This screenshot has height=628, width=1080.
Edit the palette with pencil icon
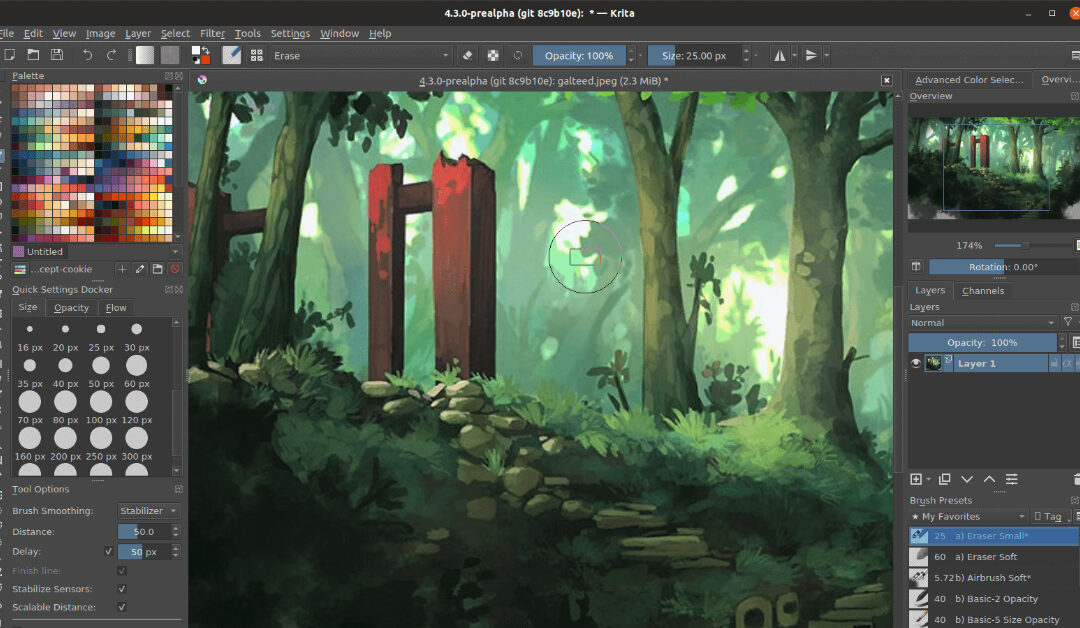140,269
